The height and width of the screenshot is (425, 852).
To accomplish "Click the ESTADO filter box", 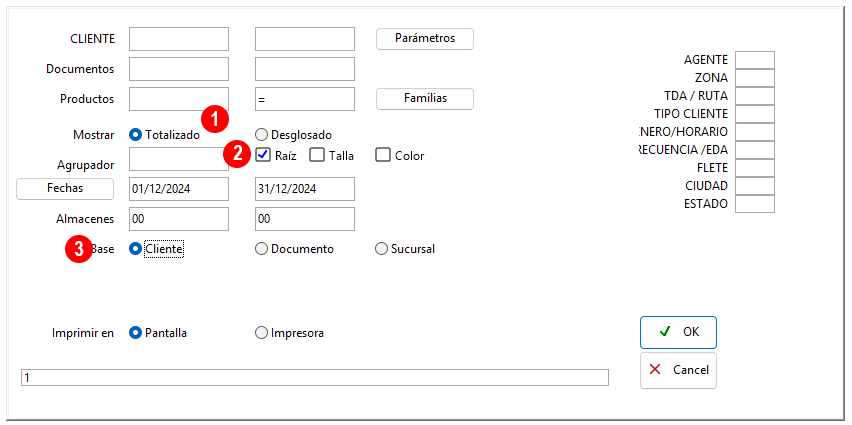I will pos(754,204).
